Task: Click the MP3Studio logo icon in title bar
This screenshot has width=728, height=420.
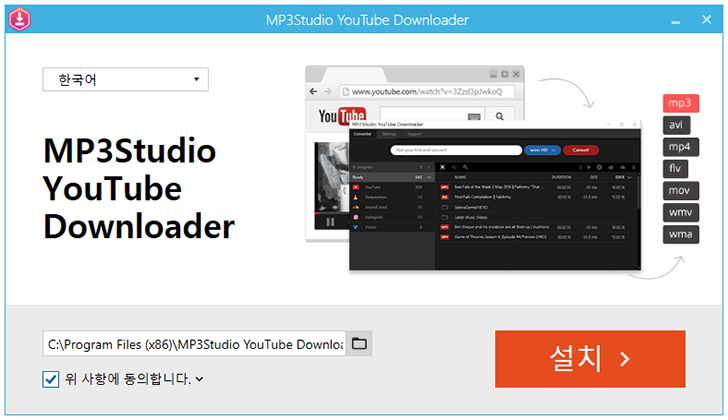Action: tap(20, 19)
